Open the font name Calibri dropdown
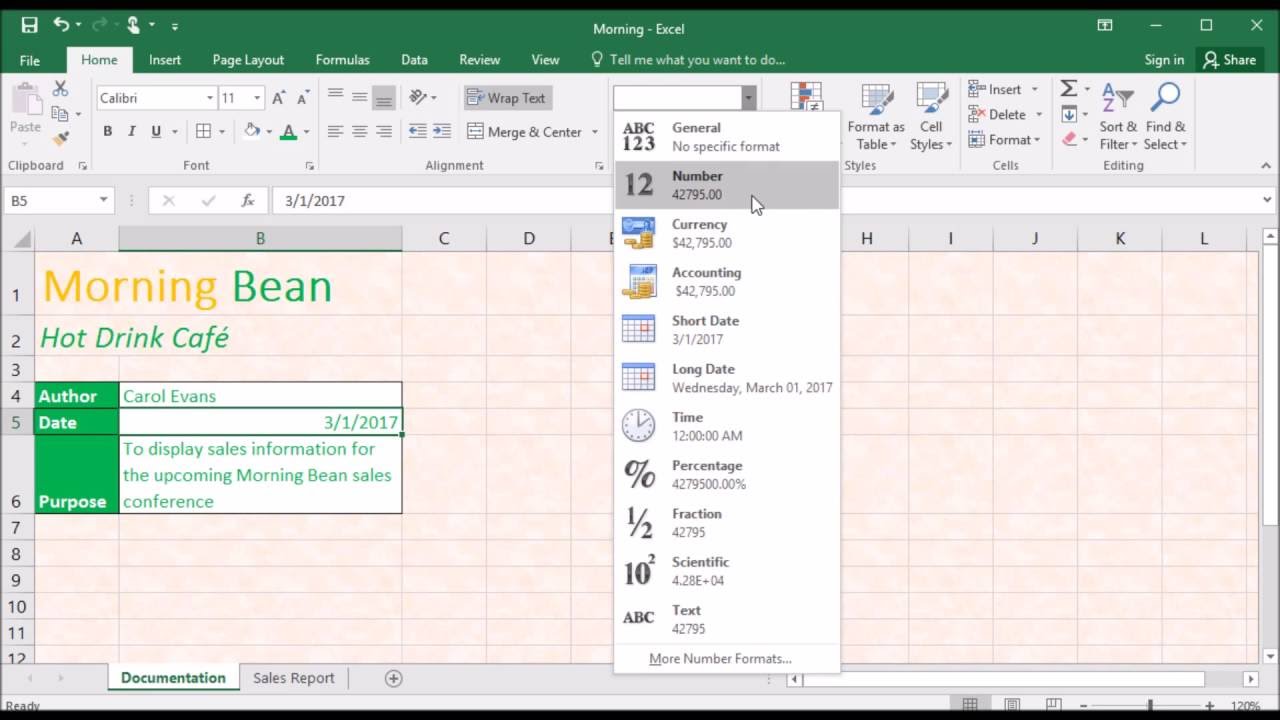Screen dimensions: 1280x720 point(210,98)
